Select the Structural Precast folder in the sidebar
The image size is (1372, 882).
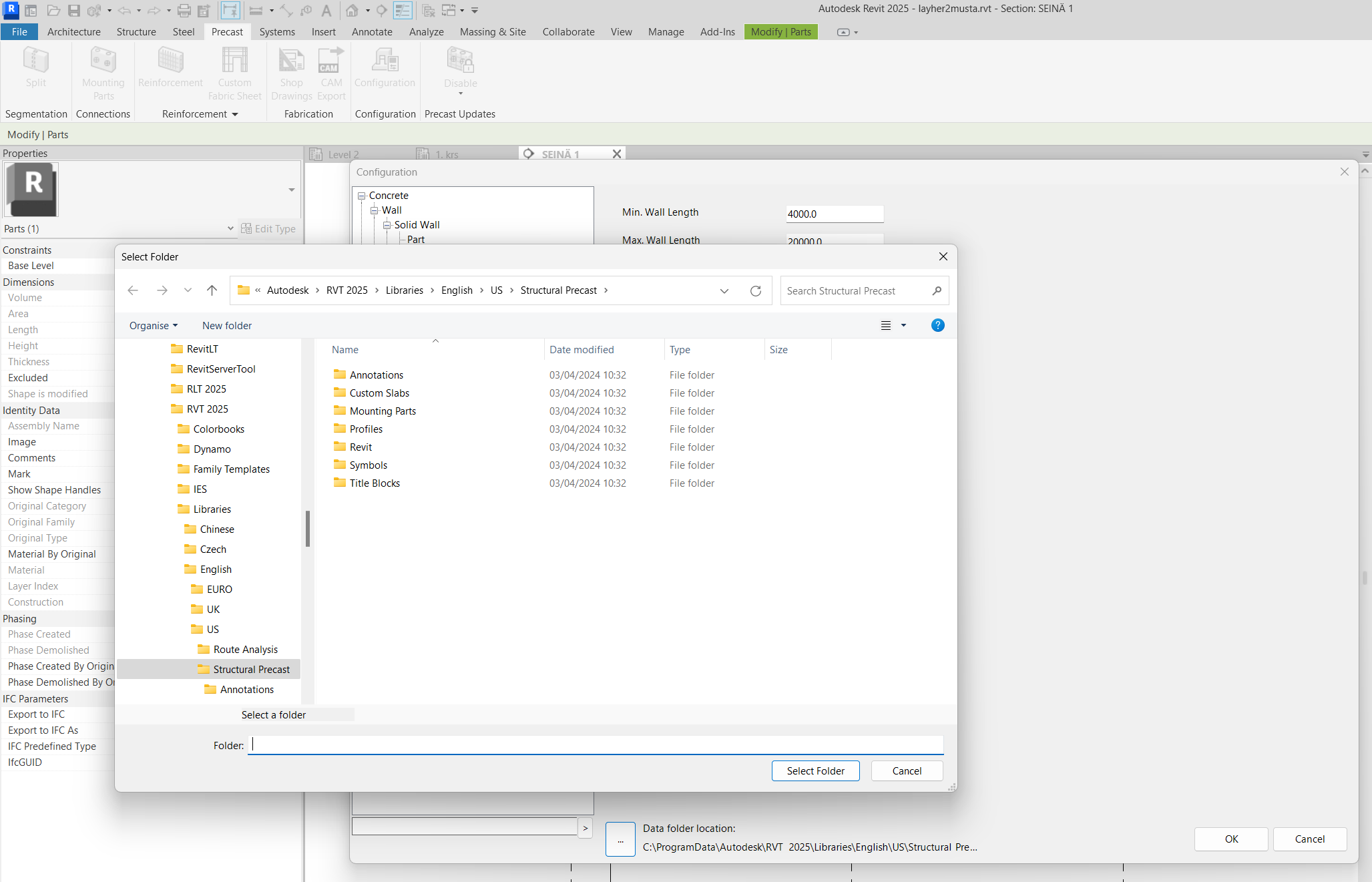coord(251,669)
